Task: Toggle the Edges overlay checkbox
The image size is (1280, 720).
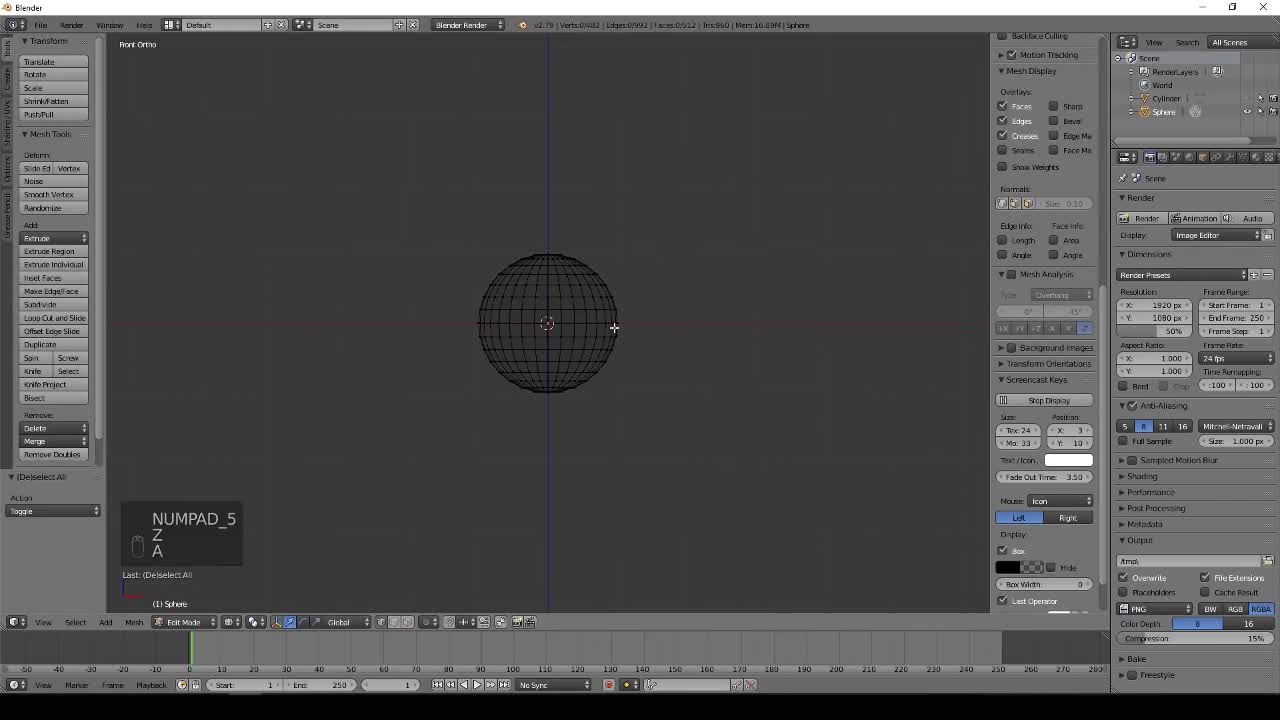Action: tap(1002, 121)
